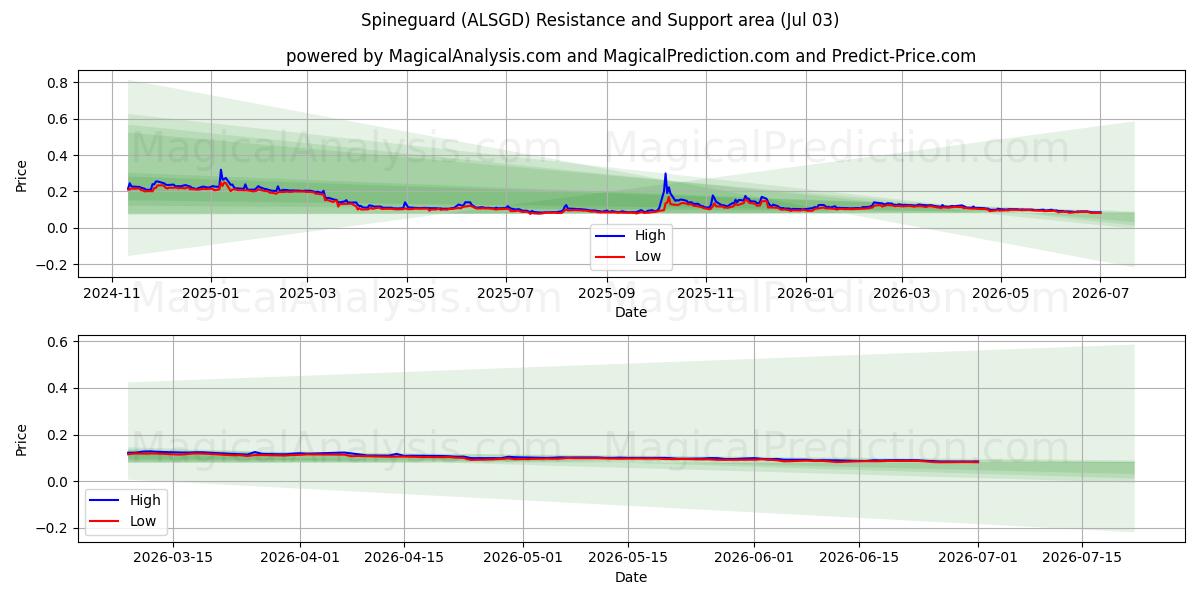The image size is (1200, 600).
Task: Click the '2026-07-15' tick on bottom chart
Action: pos(1081,559)
